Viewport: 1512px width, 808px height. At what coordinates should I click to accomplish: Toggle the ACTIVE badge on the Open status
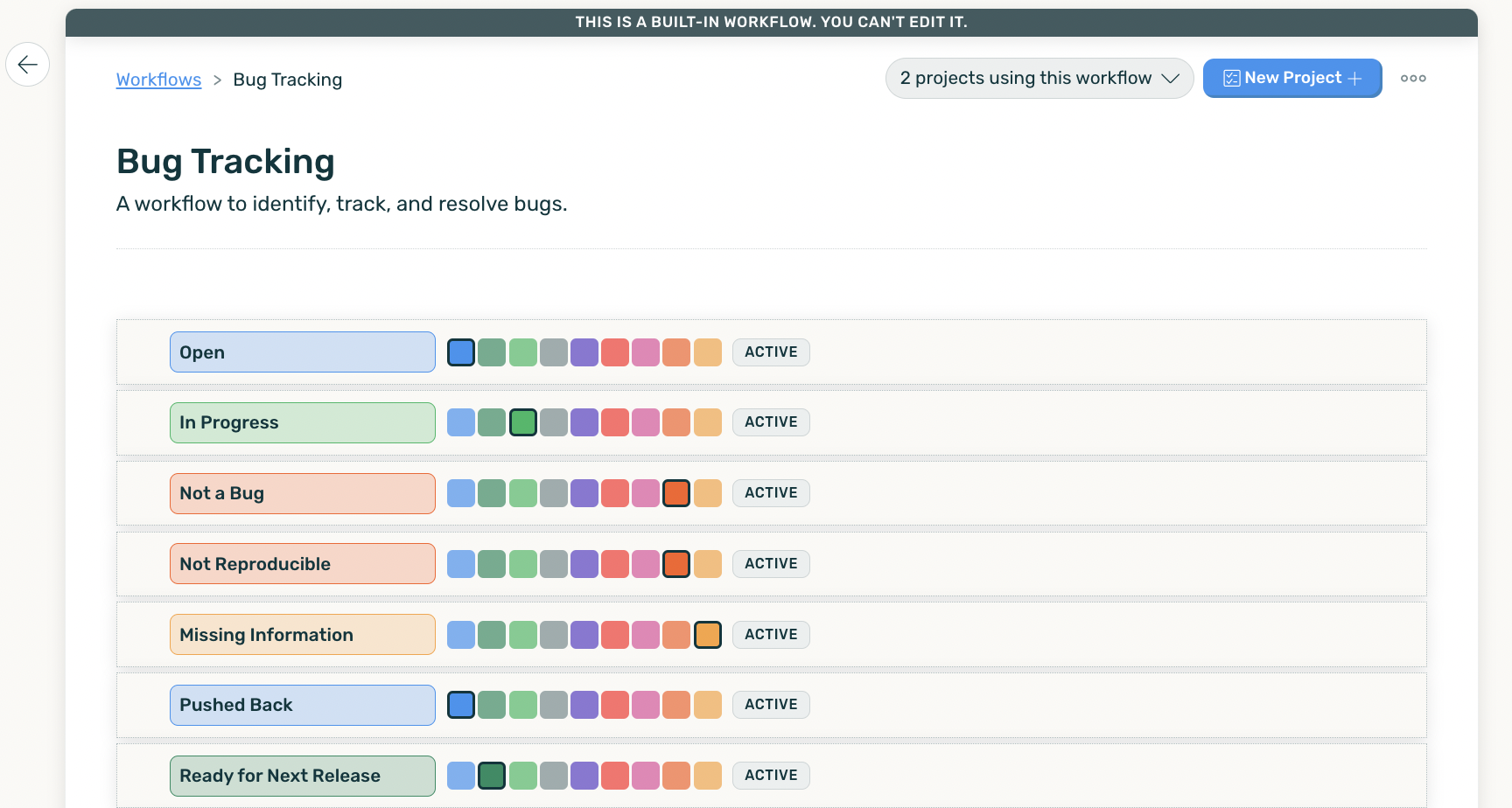pyautogui.click(x=770, y=352)
